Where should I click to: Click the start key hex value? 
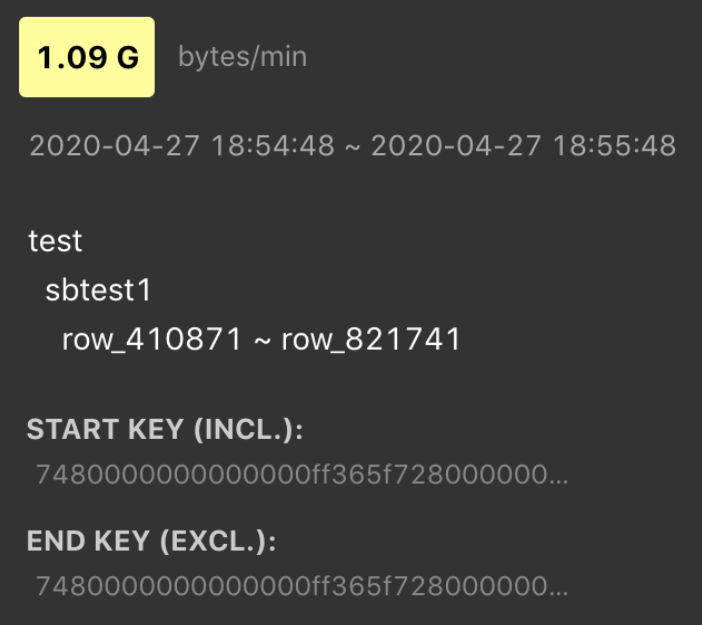[x=290, y=475]
